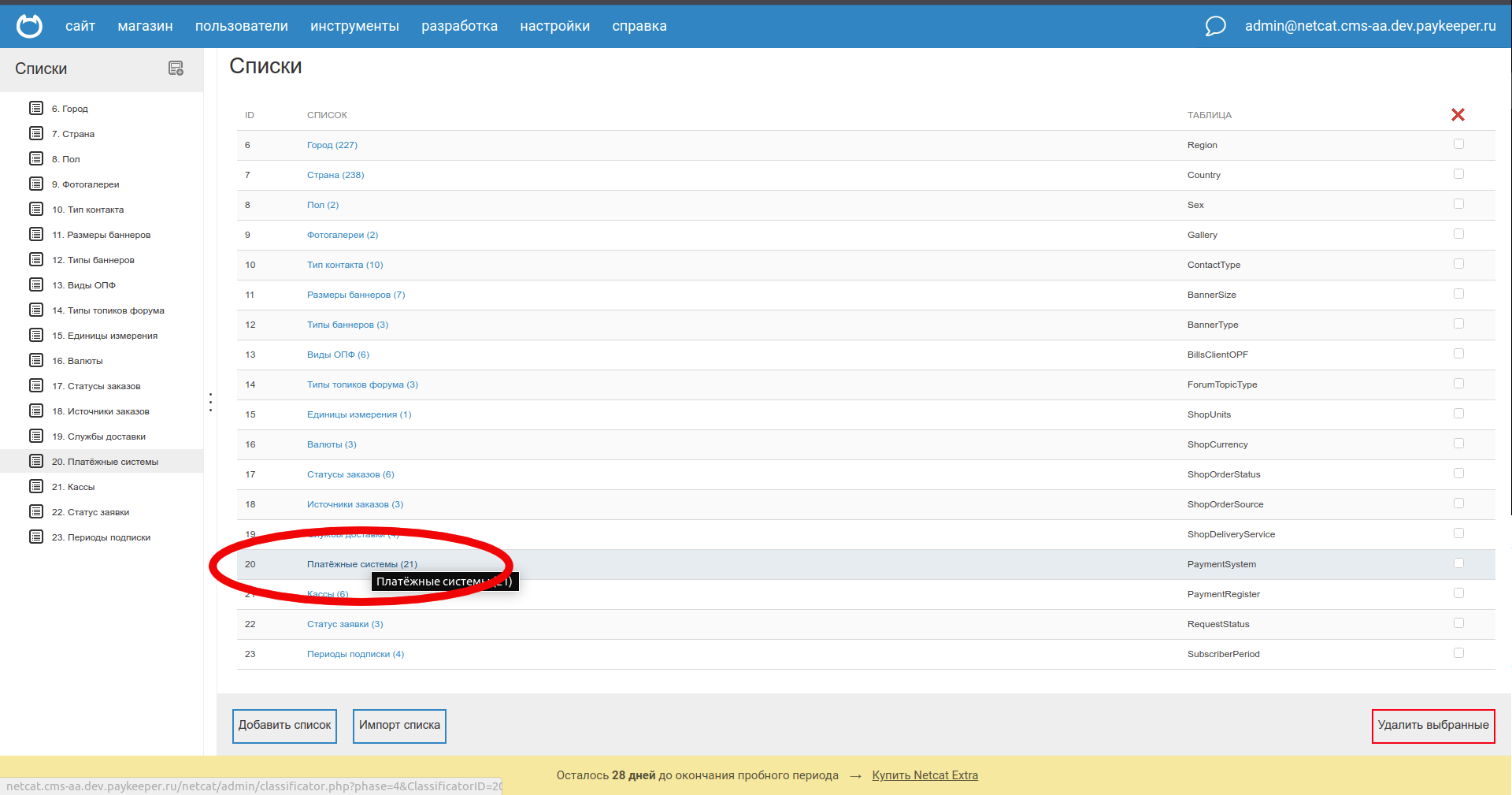Click list icon beside '23. Периоды подписки'
The width and height of the screenshot is (1512, 795).
(36, 537)
